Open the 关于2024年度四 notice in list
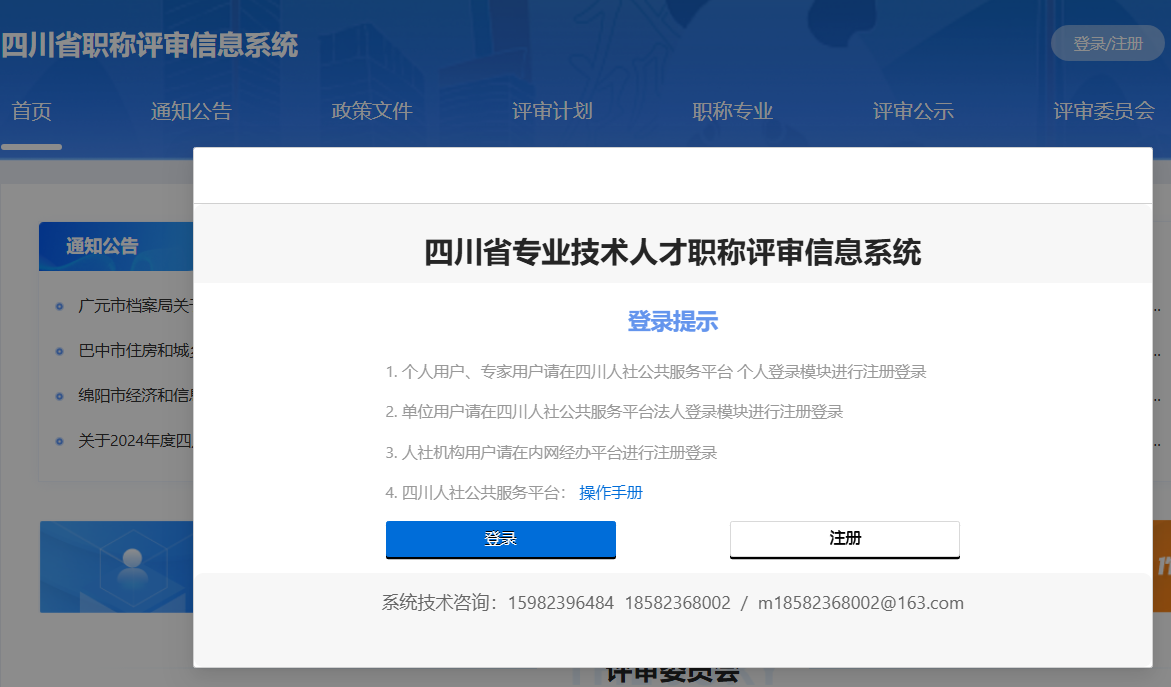Viewport: 1171px width, 687px height. pos(135,441)
